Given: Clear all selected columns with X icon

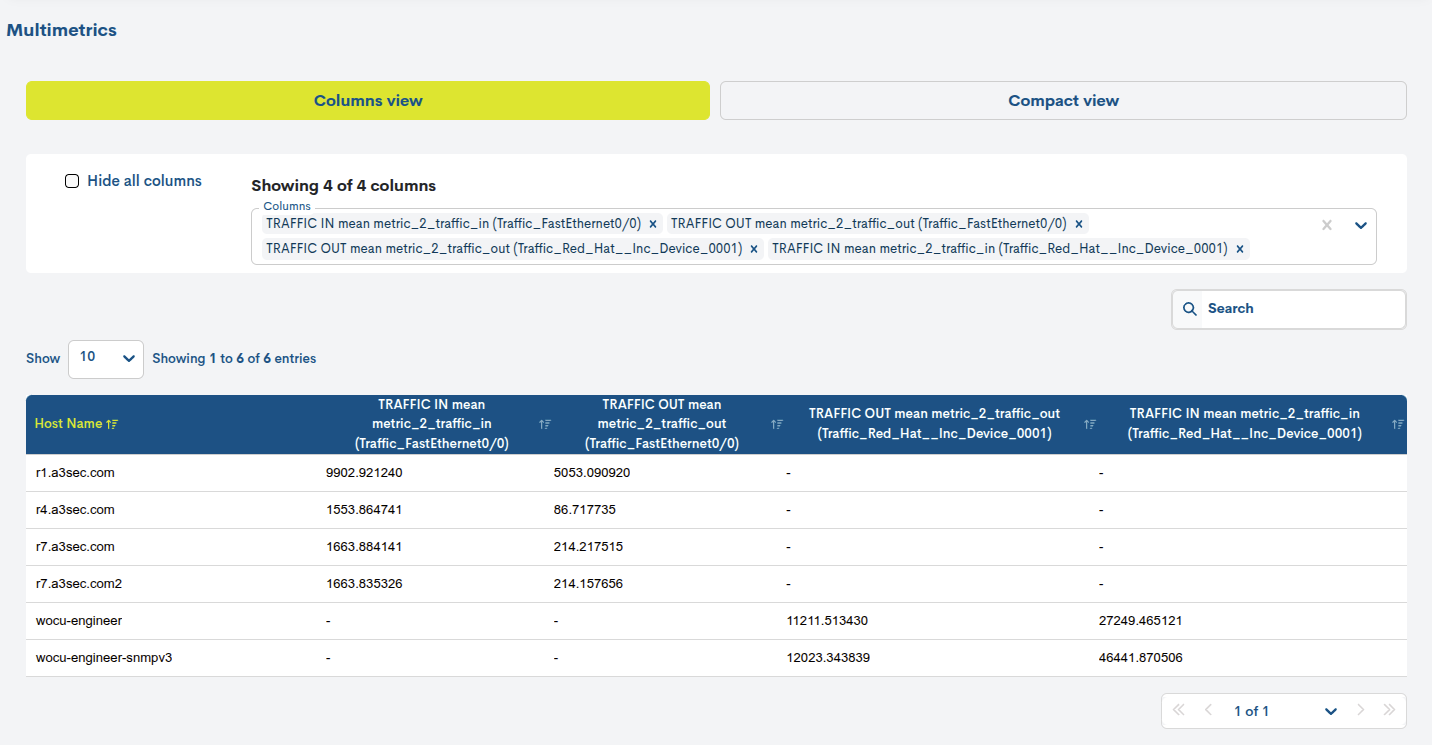Looking at the screenshot, I should coord(1327,225).
